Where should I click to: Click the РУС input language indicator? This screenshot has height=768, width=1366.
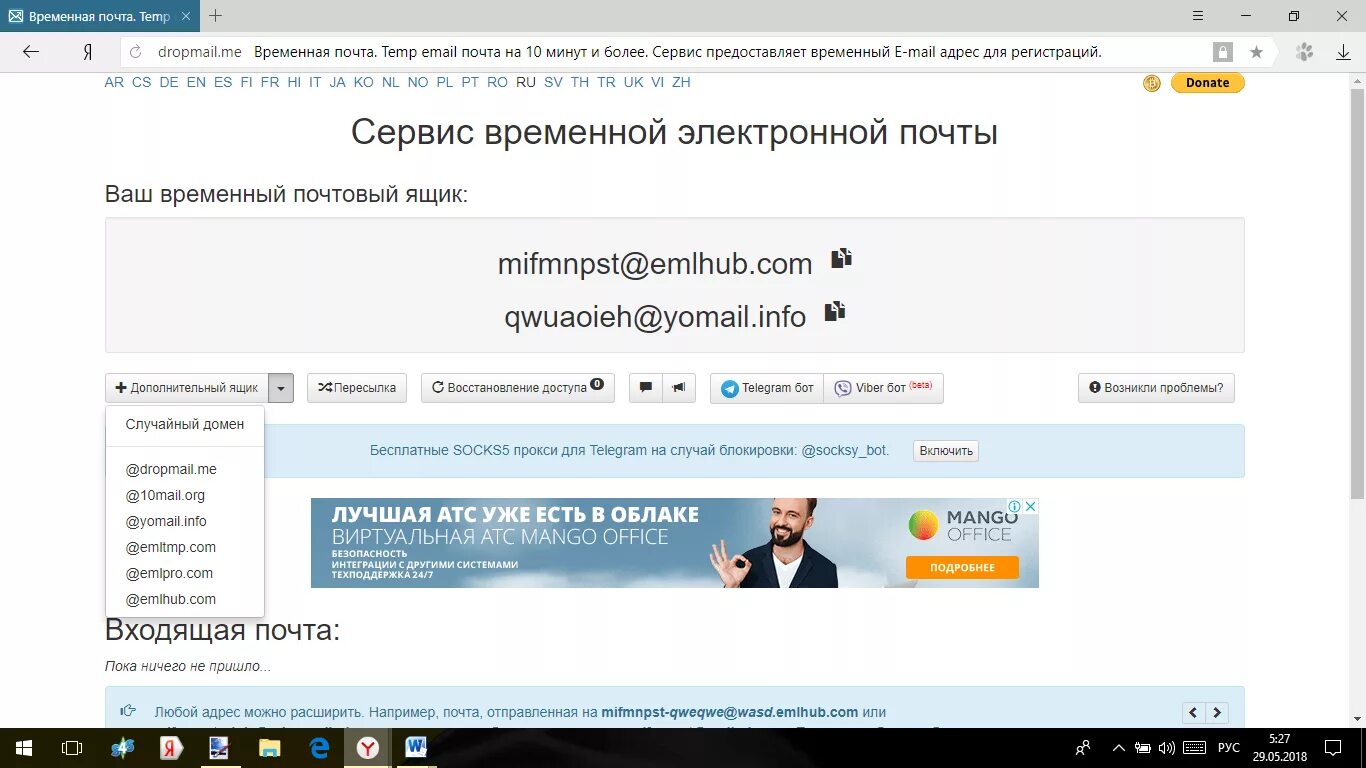pyautogui.click(x=1228, y=748)
